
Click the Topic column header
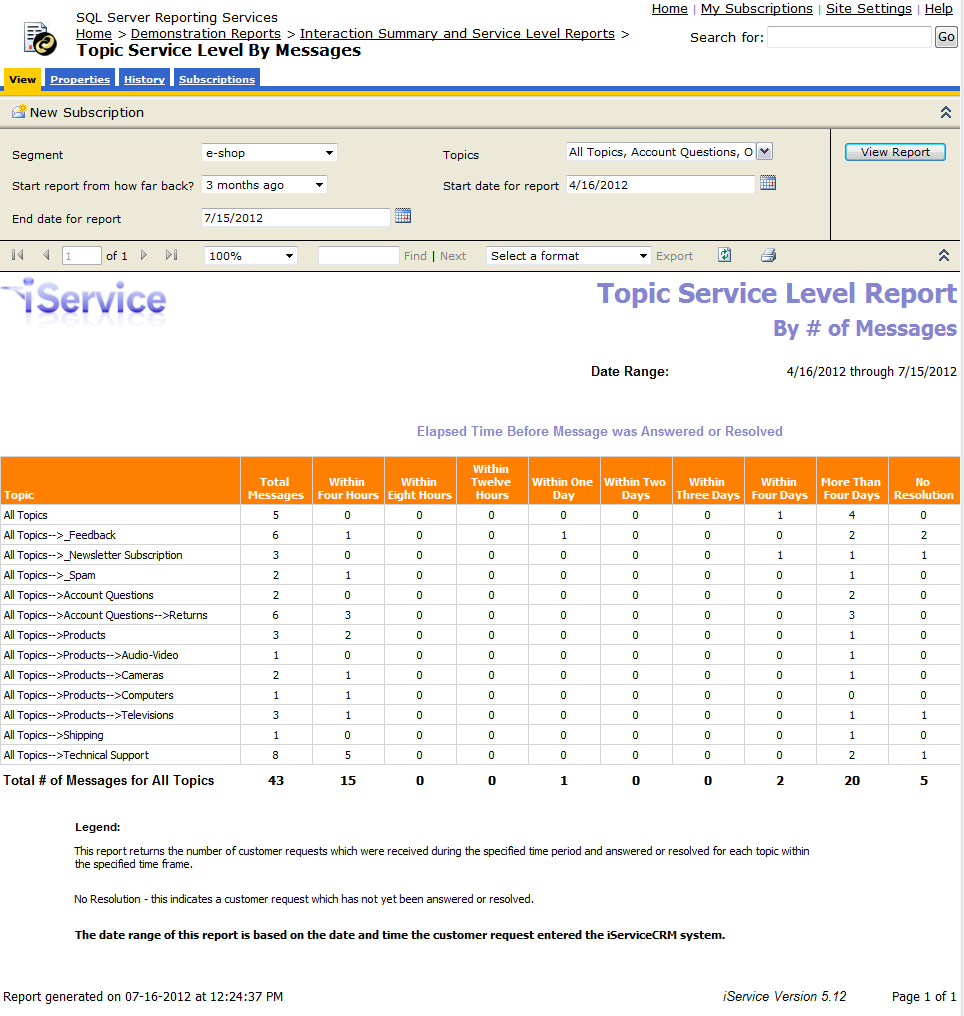point(120,481)
